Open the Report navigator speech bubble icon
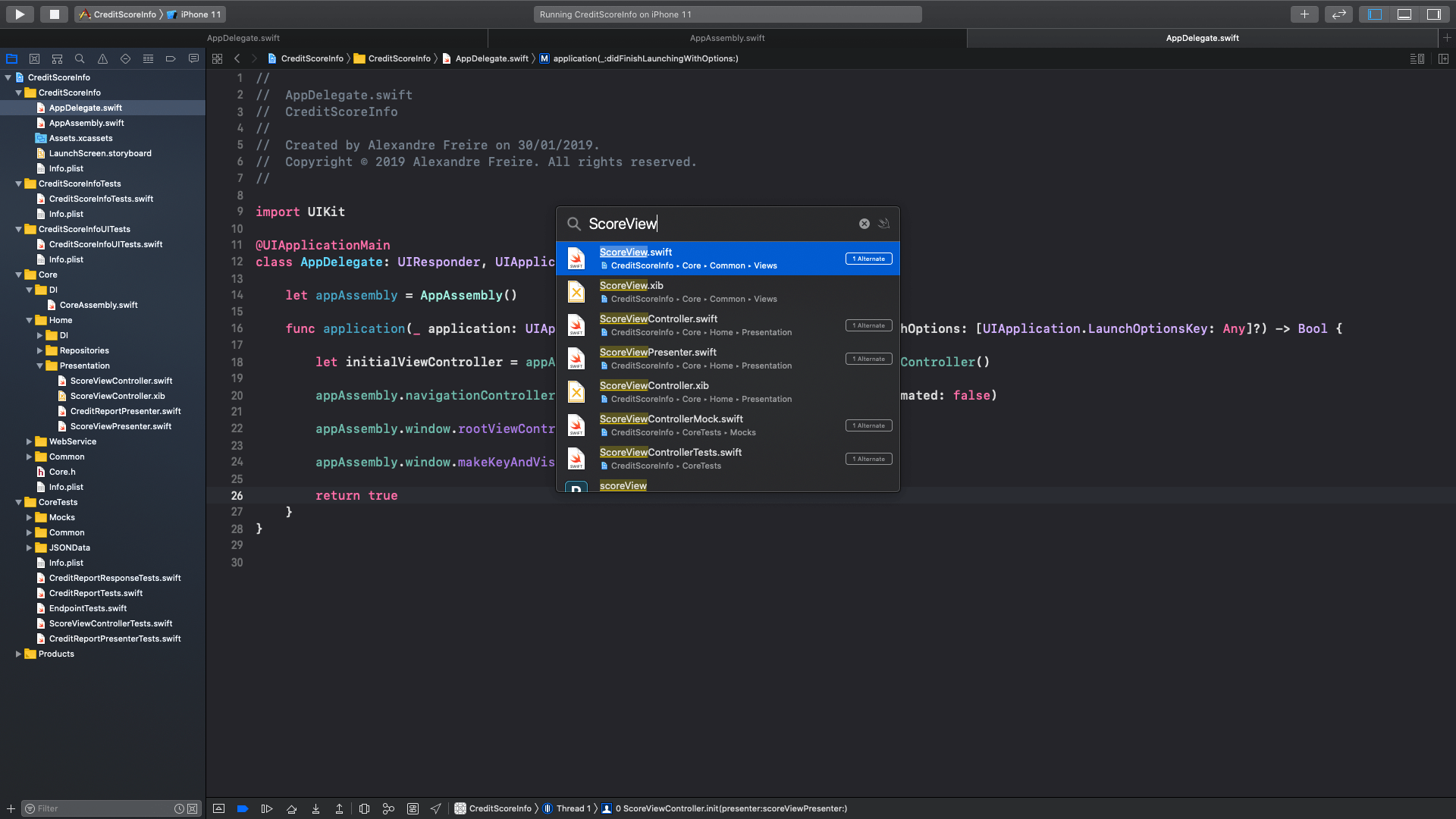 click(194, 58)
